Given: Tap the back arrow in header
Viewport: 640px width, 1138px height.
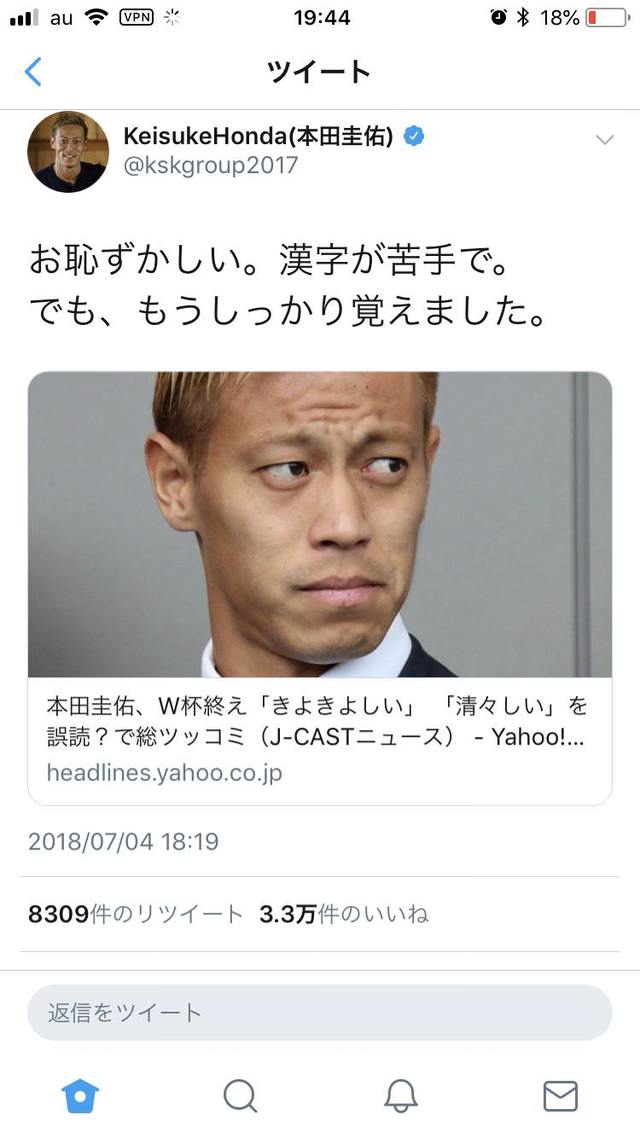Looking at the screenshot, I should [x=33, y=72].
